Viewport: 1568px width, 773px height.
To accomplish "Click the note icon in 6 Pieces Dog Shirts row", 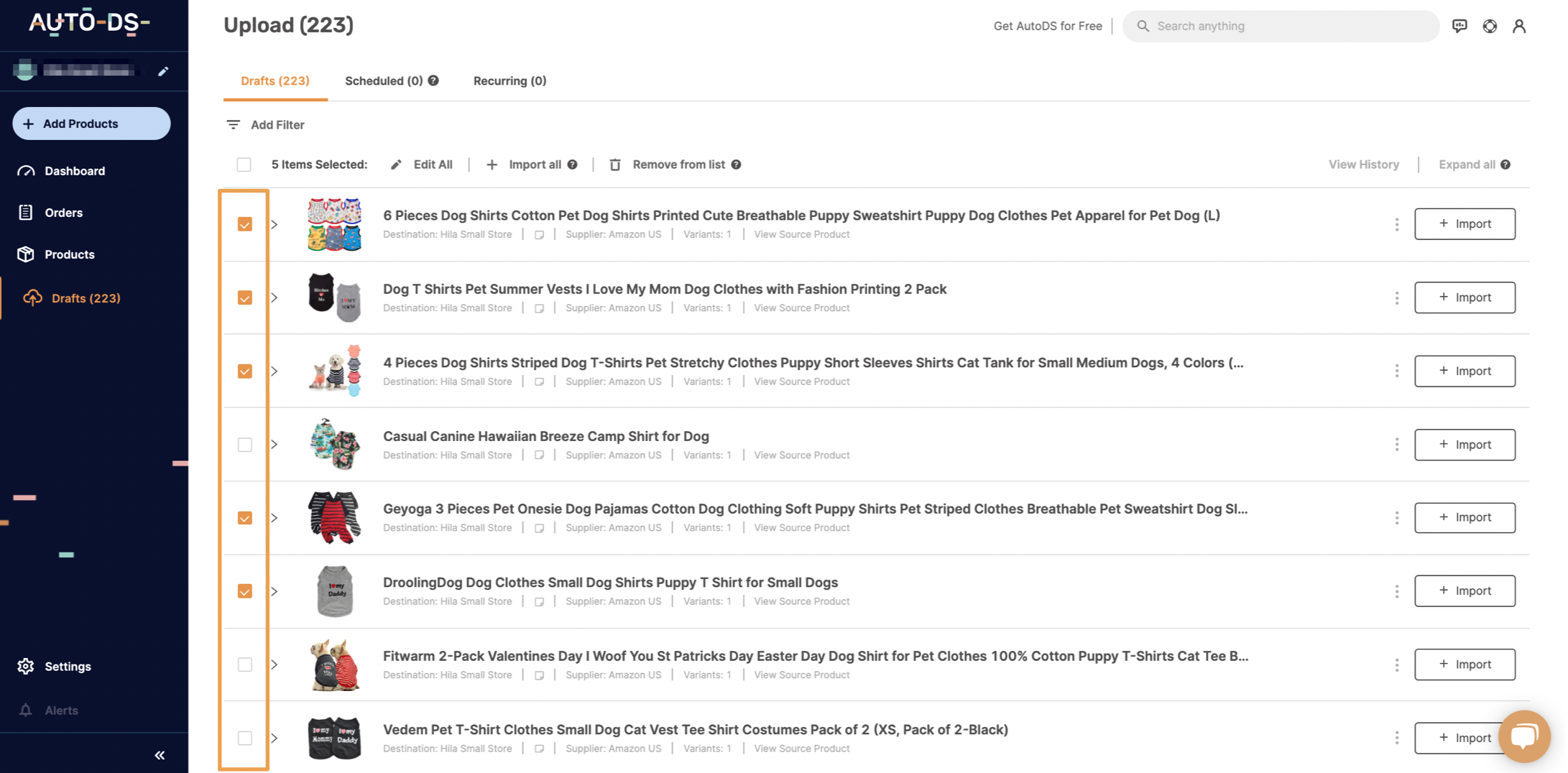I will click(539, 235).
